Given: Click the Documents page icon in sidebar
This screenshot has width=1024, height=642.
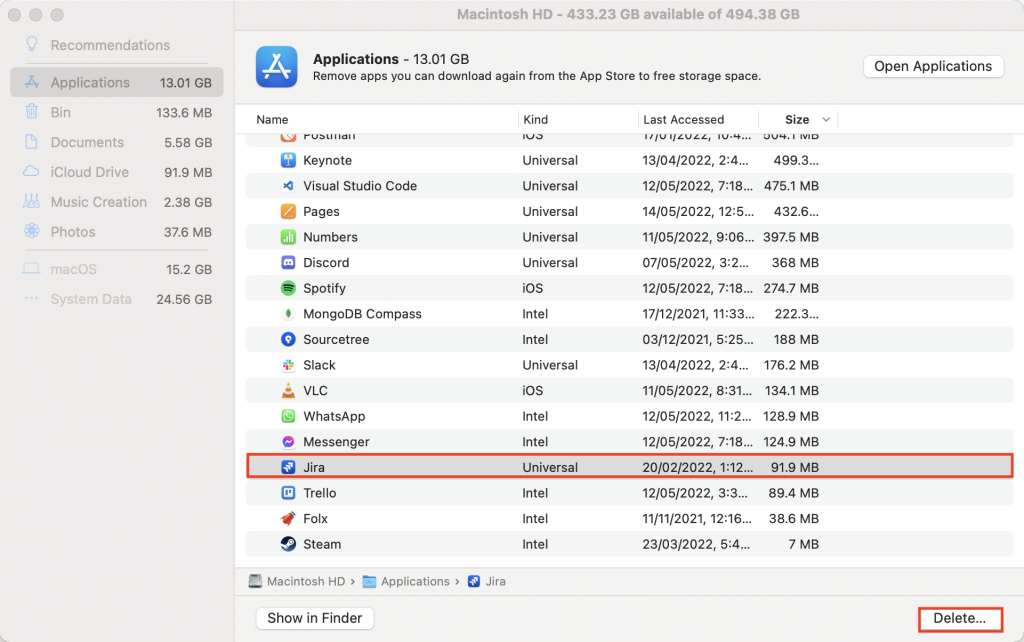Looking at the screenshot, I should (x=31, y=142).
